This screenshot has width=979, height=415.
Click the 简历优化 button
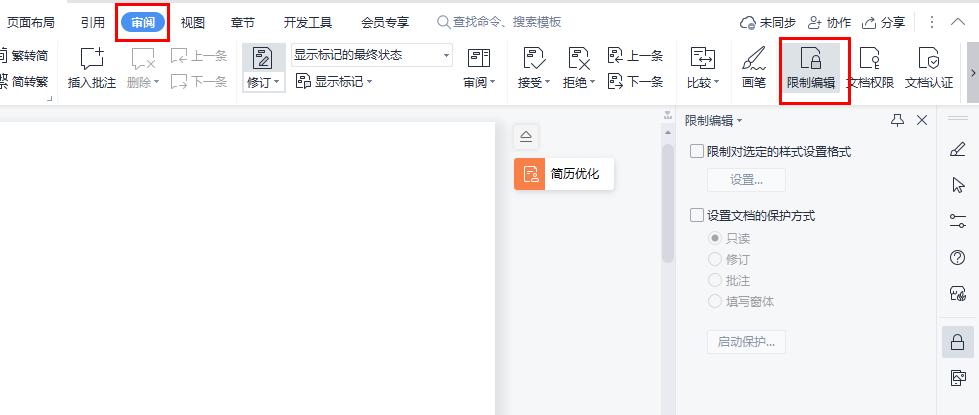click(x=564, y=174)
